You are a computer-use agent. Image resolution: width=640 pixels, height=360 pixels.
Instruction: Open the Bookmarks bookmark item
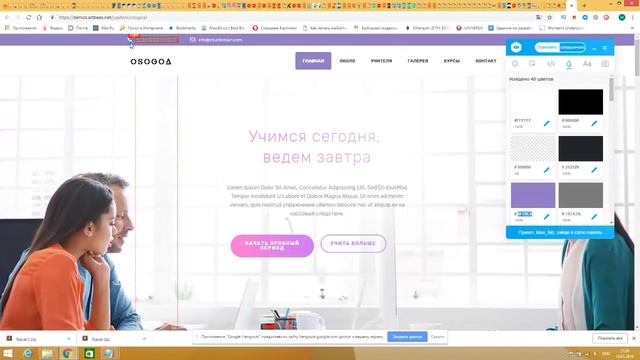pyautogui.click(x=182, y=28)
